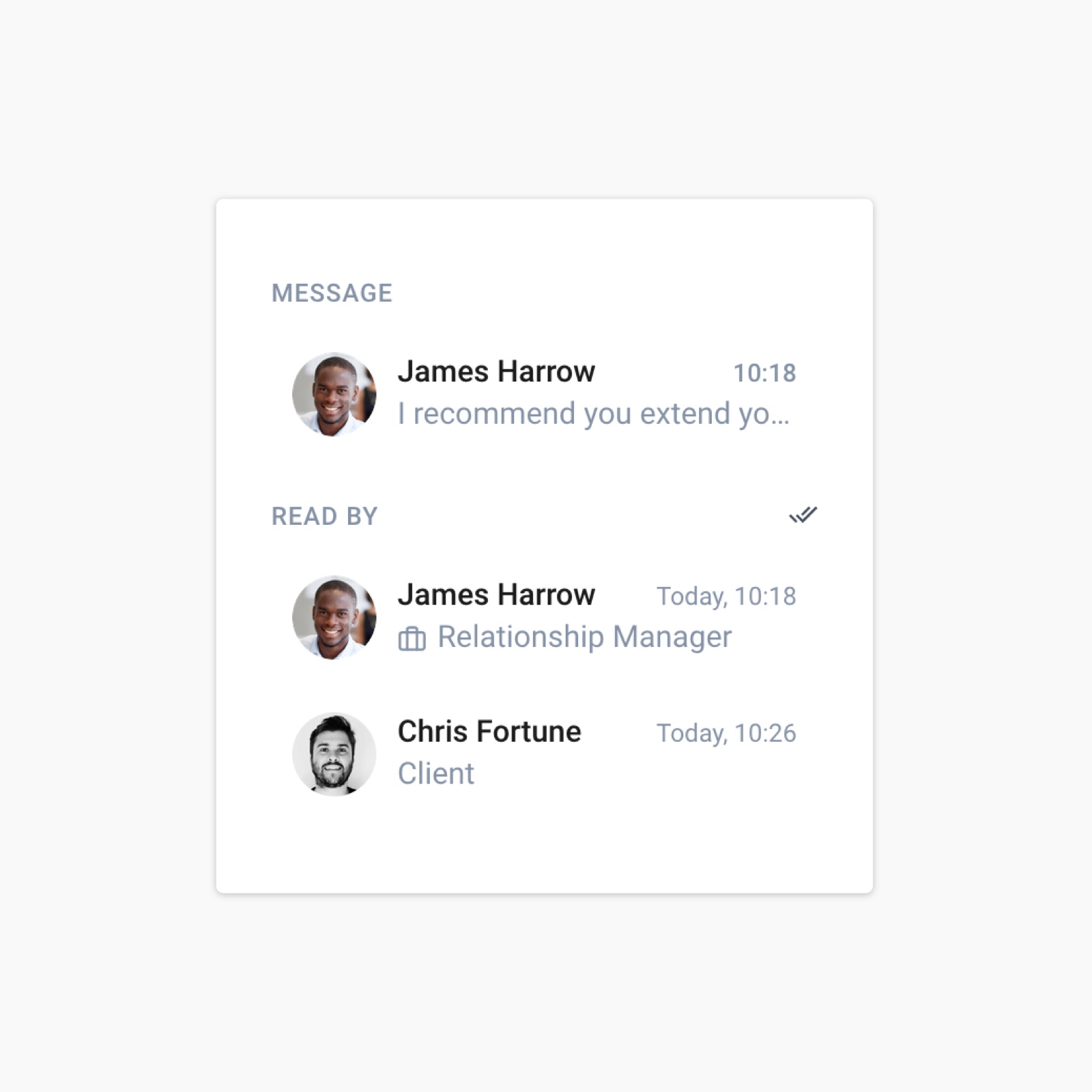Click the 10:18 message timestamp
This screenshot has width=1092, height=1092.
click(x=764, y=373)
